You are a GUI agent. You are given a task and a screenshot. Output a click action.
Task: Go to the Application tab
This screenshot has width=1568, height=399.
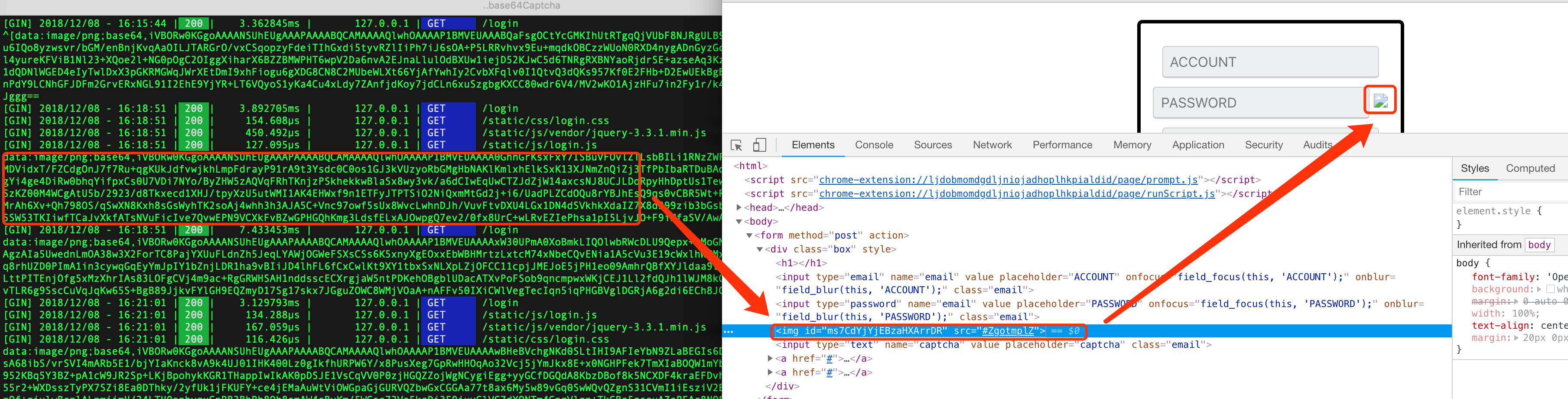click(1198, 145)
